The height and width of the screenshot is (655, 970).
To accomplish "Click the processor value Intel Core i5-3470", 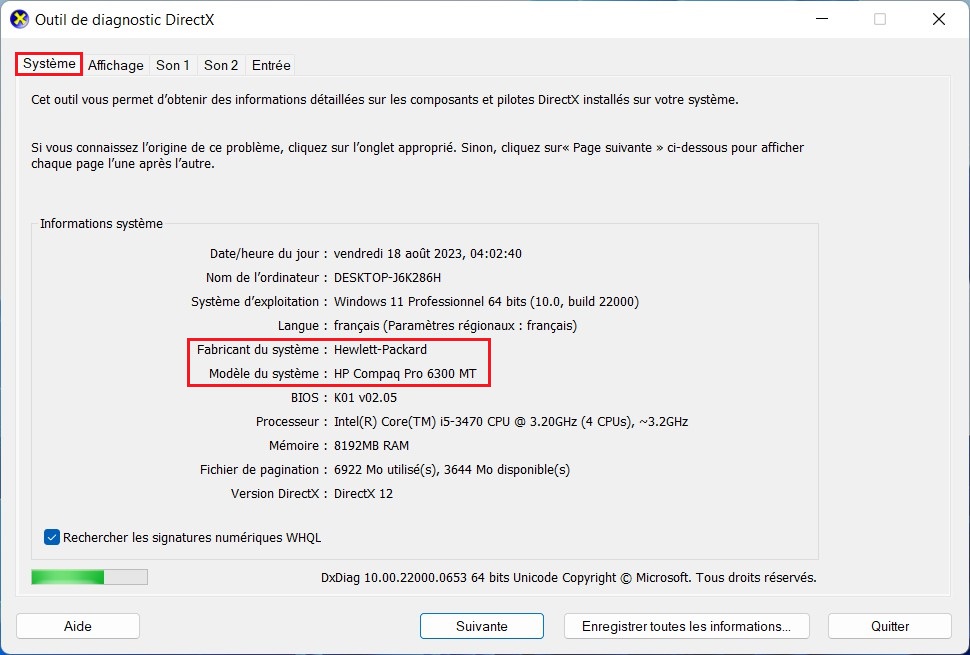I will tap(511, 422).
